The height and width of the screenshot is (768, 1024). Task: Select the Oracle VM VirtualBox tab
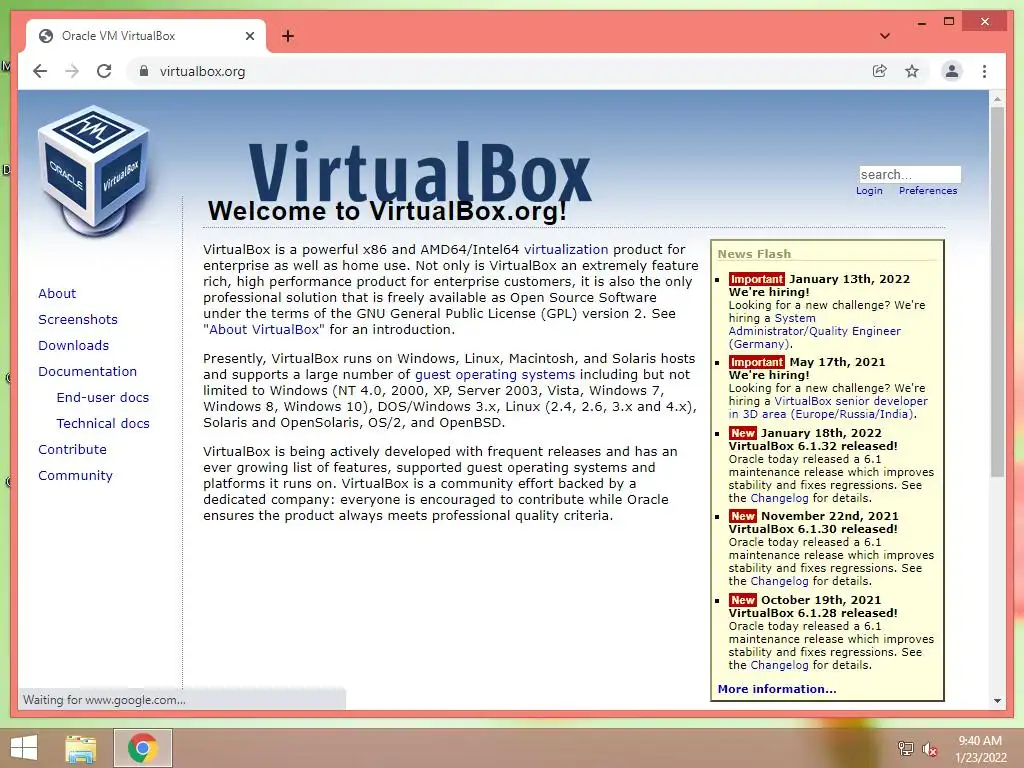(x=146, y=36)
